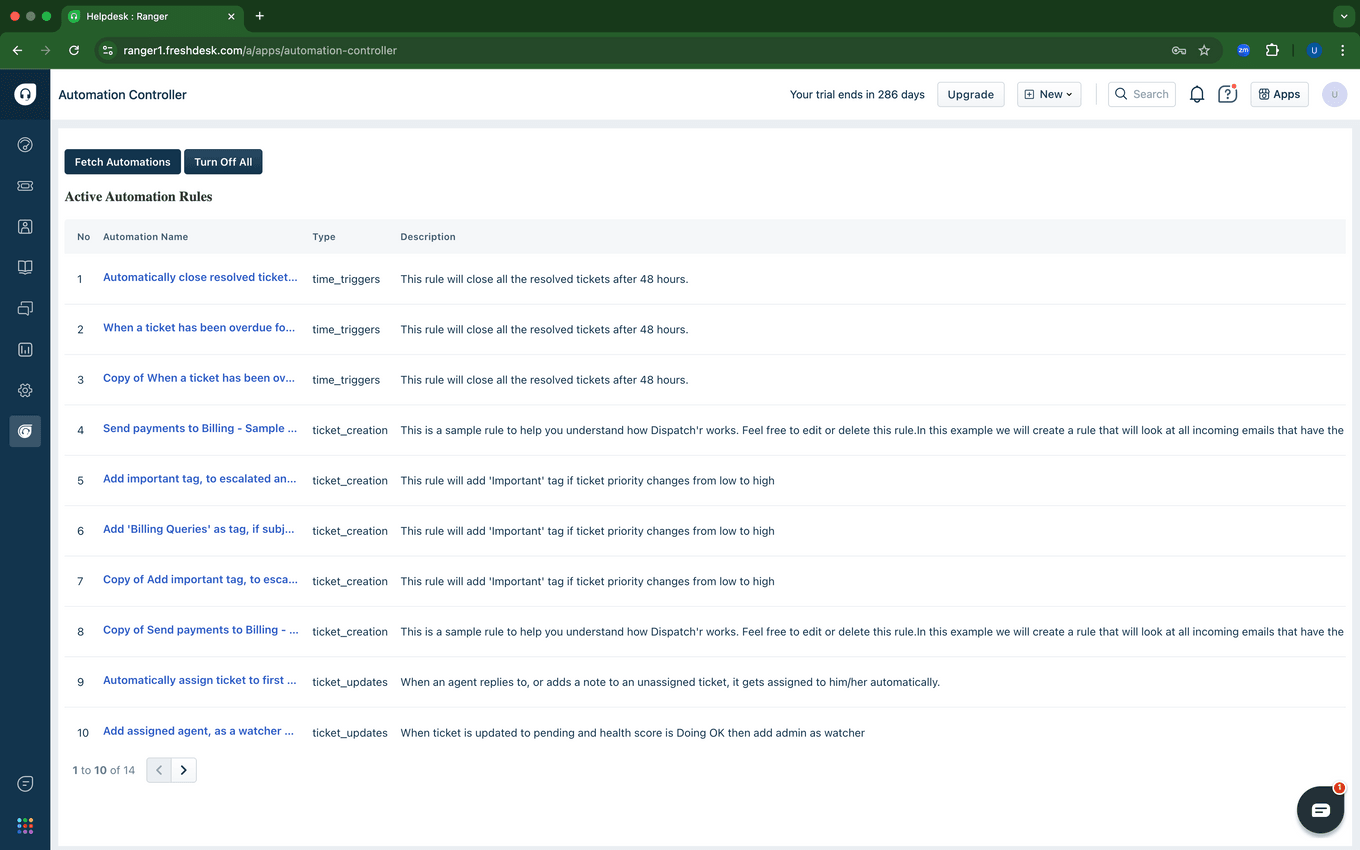Close the Helpdesk : Ranger tab
Viewport: 1360px width, 850px height.
click(231, 16)
